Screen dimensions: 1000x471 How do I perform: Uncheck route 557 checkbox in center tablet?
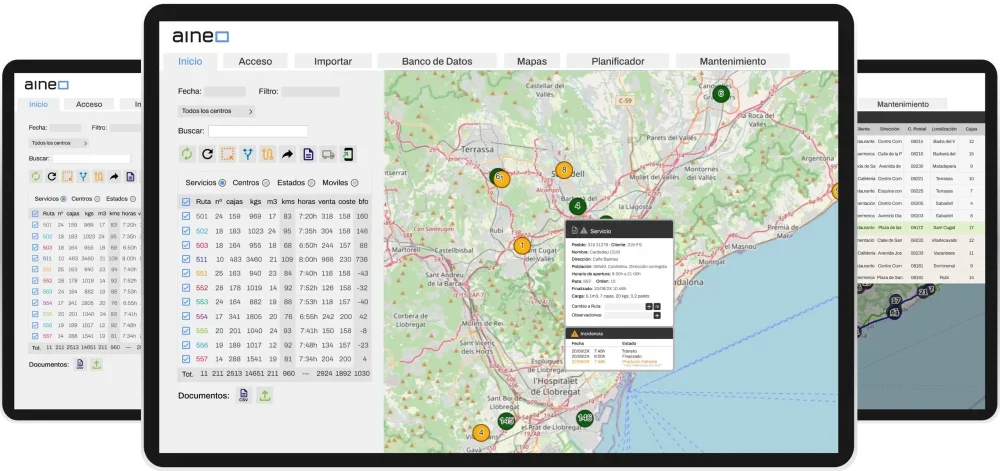click(x=186, y=359)
